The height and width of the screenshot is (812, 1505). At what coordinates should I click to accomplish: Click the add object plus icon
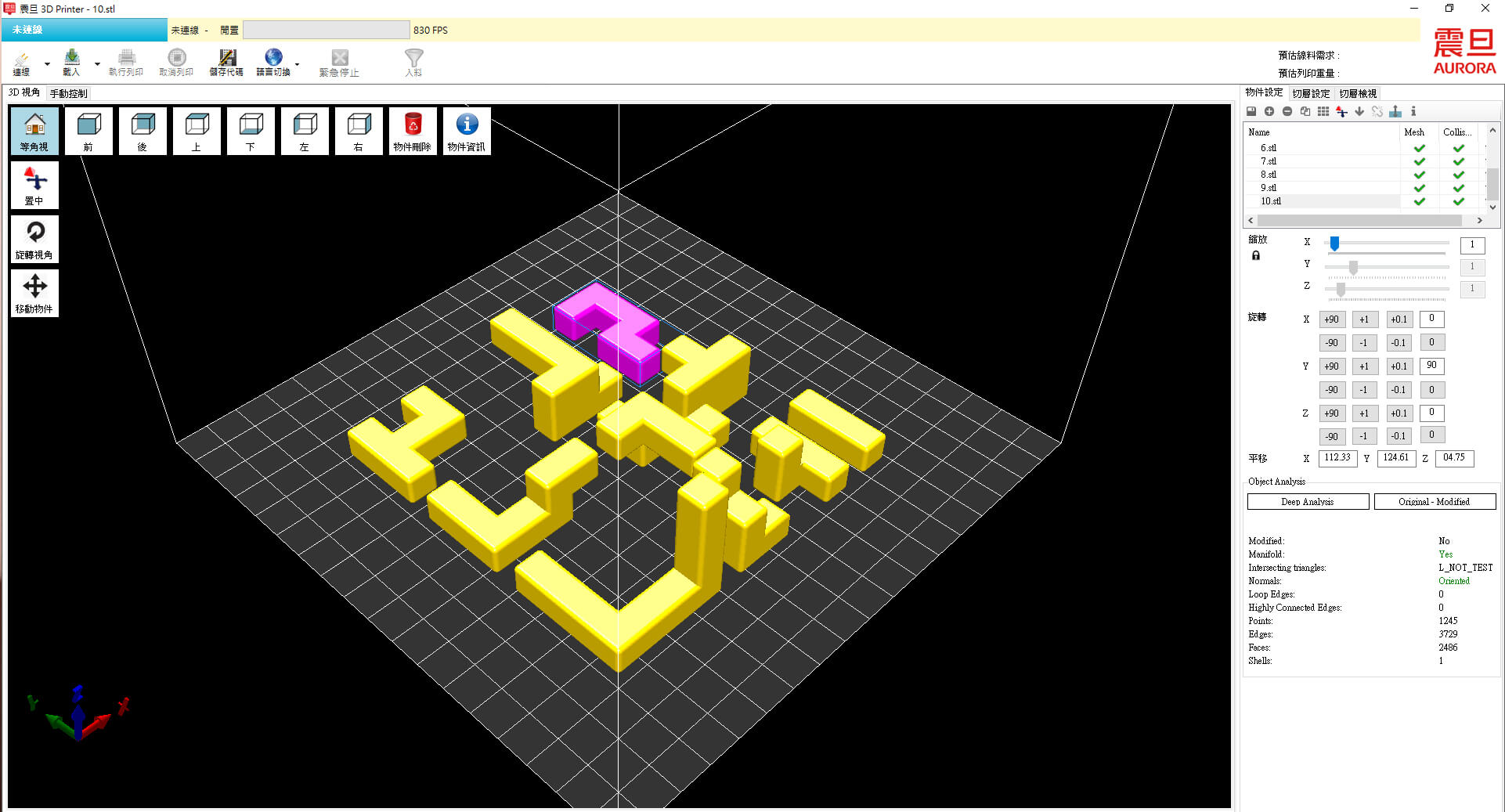click(x=1269, y=111)
